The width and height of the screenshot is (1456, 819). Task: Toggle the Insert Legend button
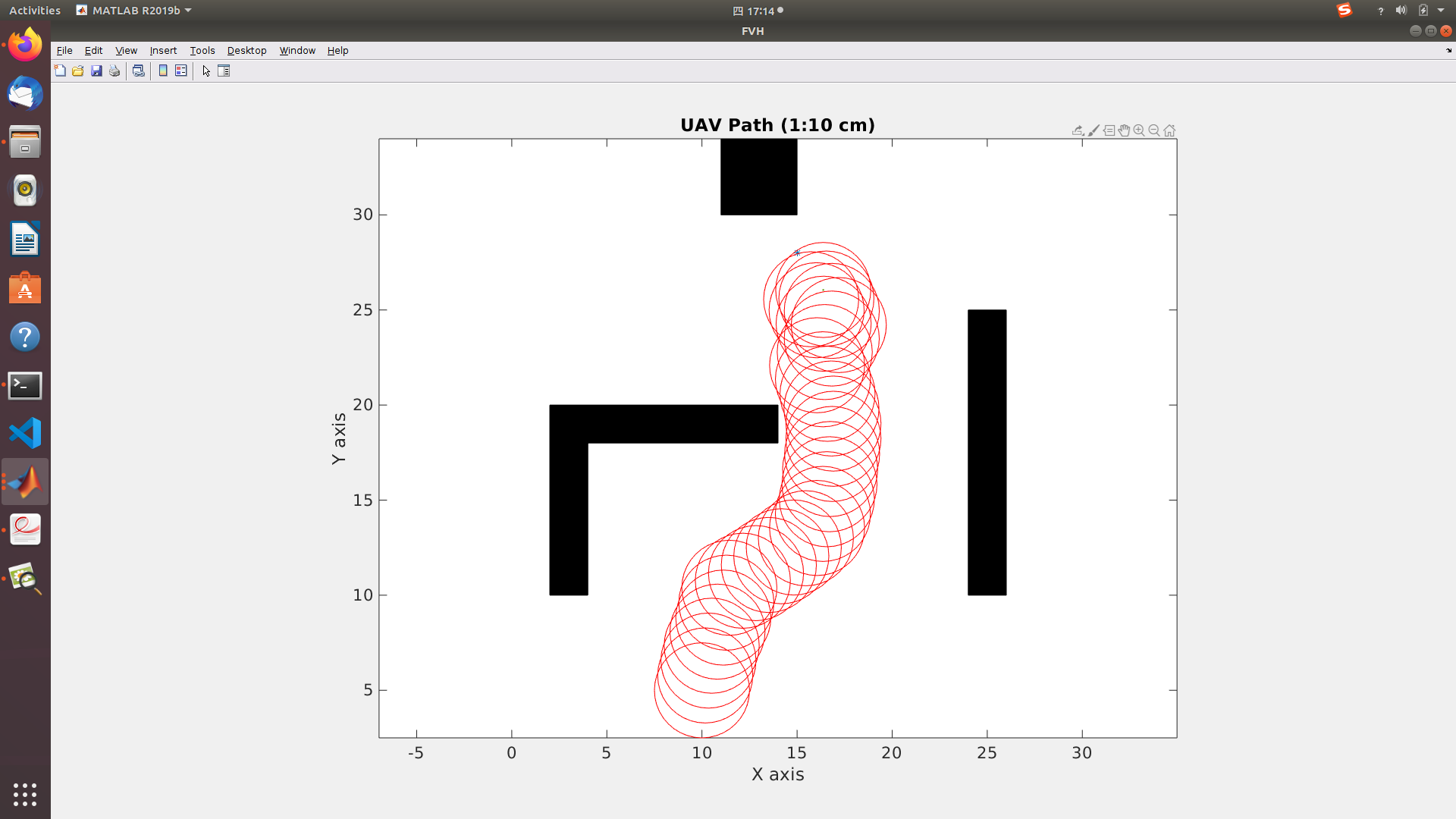[x=181, y=71]
